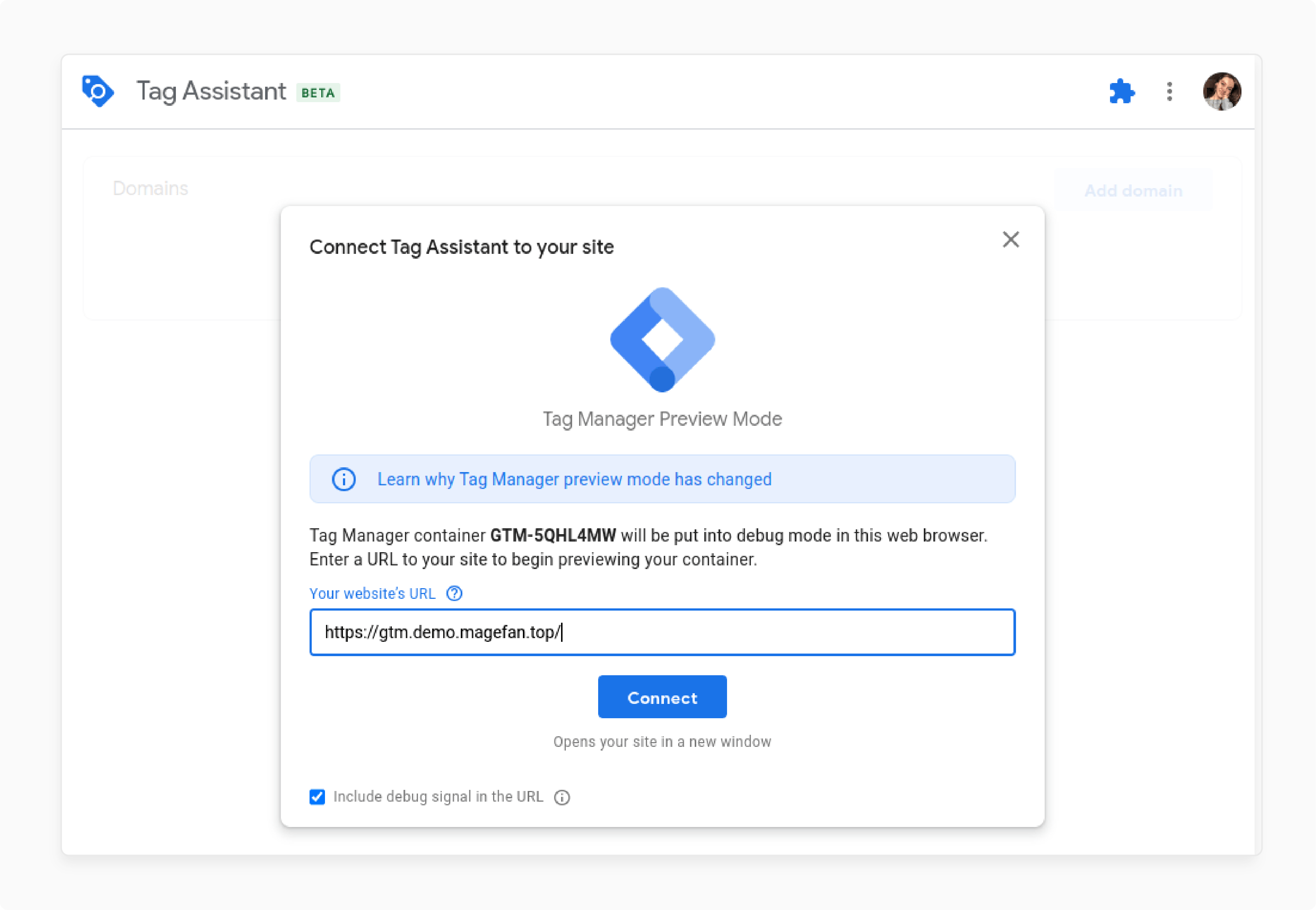Click the Opens your site in a new window text

[662, 742]
